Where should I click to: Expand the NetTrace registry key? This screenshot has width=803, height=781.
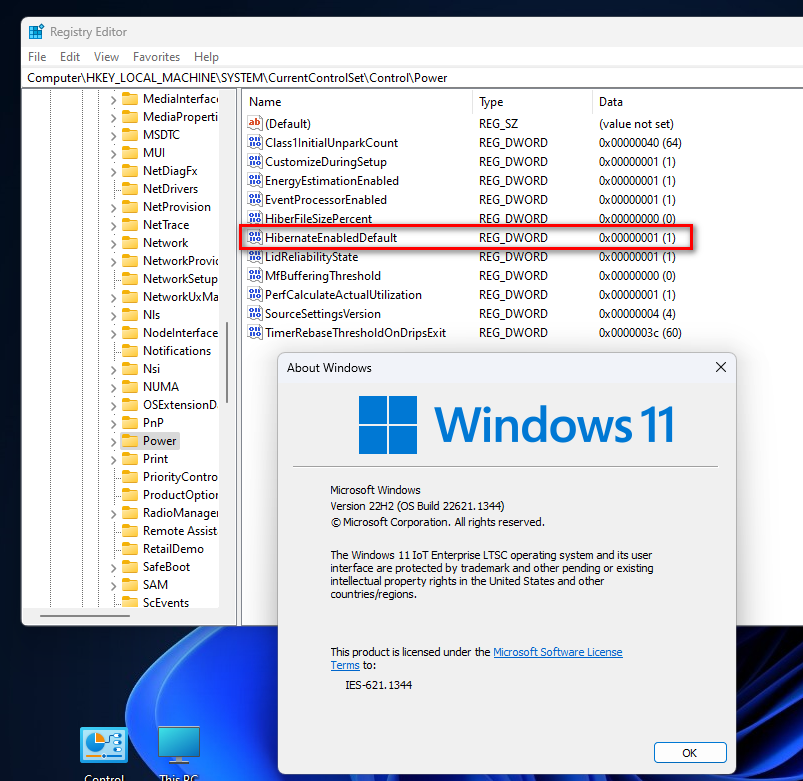coord(113,225)
